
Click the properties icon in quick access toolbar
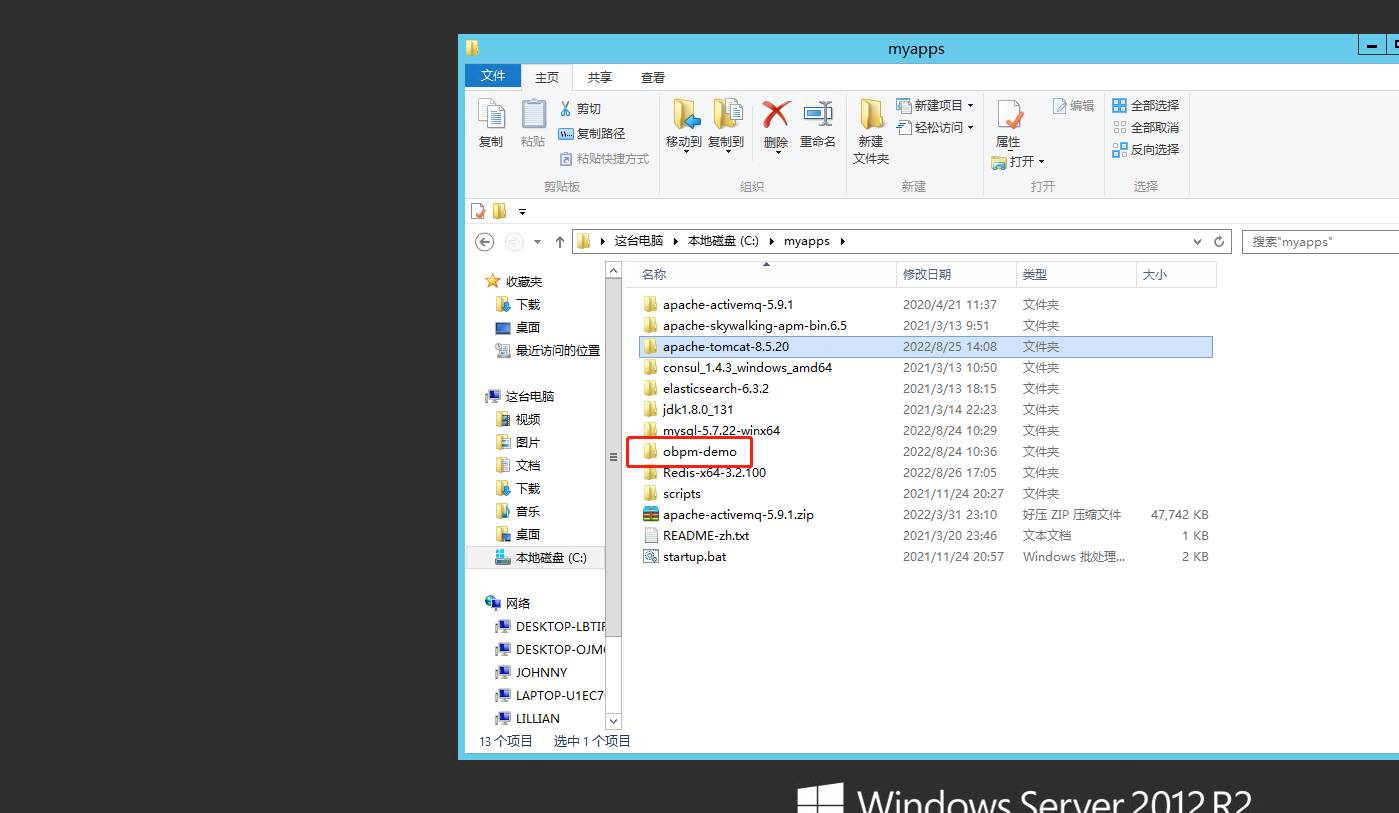point(479,211)
